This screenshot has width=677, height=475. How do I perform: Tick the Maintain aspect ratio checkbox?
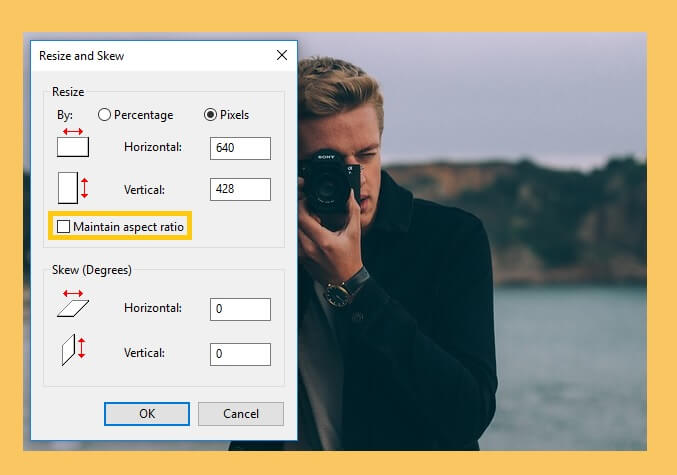(63, 226)
